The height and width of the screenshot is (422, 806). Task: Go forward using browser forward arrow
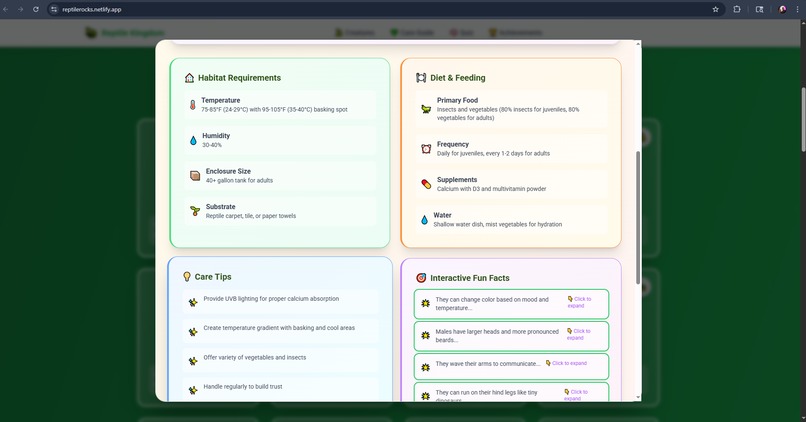coord(21,9)
